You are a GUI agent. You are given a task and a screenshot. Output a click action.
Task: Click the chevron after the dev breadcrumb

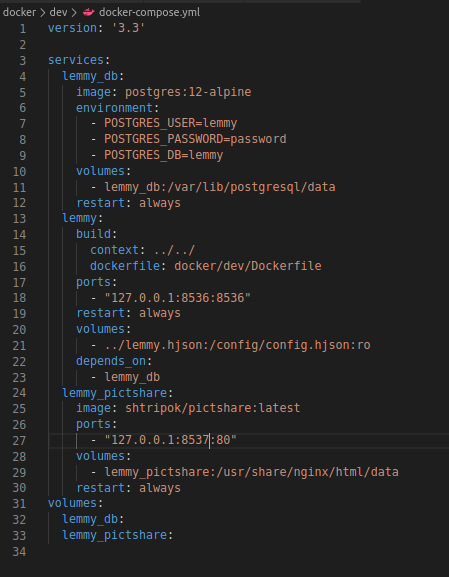74,13
